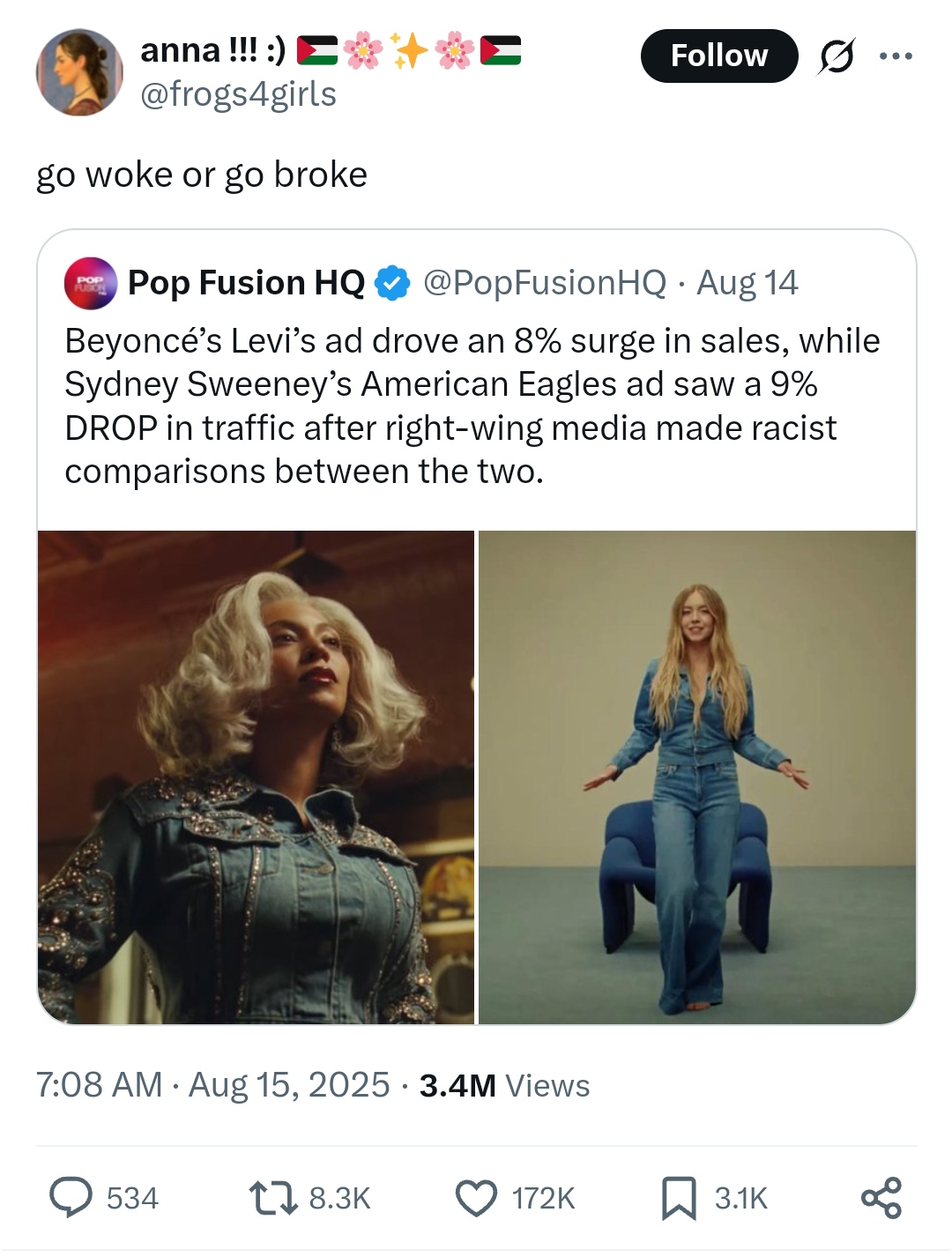This screenshot has height=1257, width=952.
Task: Click the share icon
Action: pyautogui.click(x=881, y=1198)
